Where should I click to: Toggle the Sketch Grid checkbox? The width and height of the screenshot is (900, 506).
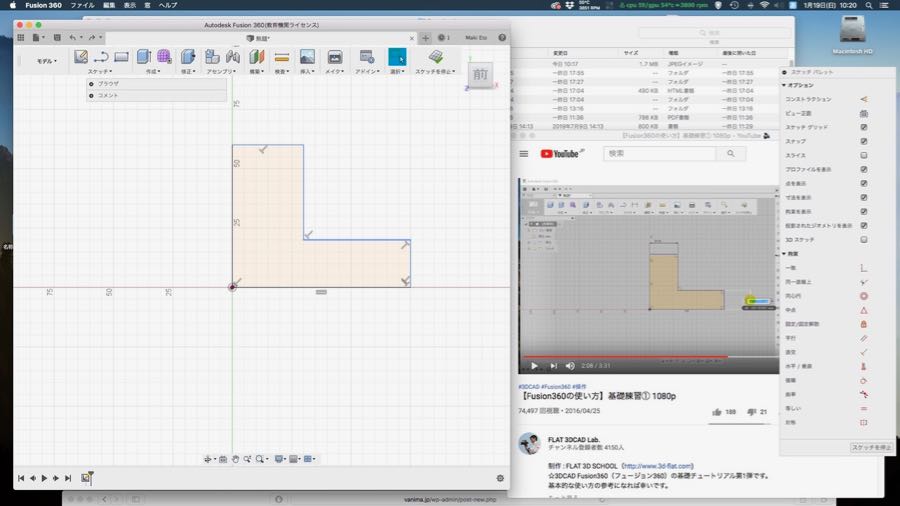863,127
